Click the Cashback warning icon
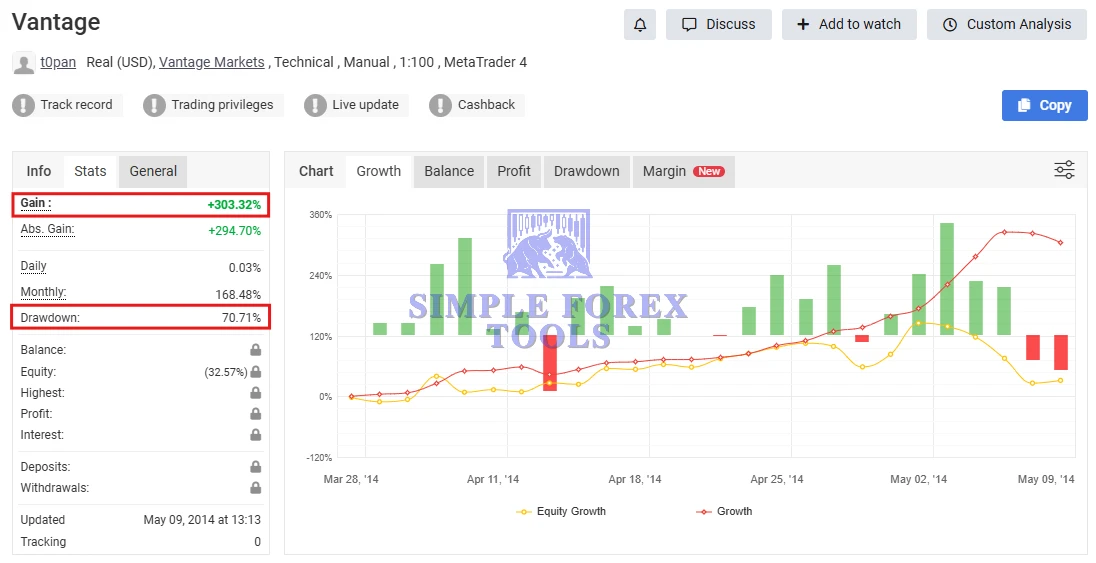1096x563 pixels. pyautogui.click(x=440, y=105)
